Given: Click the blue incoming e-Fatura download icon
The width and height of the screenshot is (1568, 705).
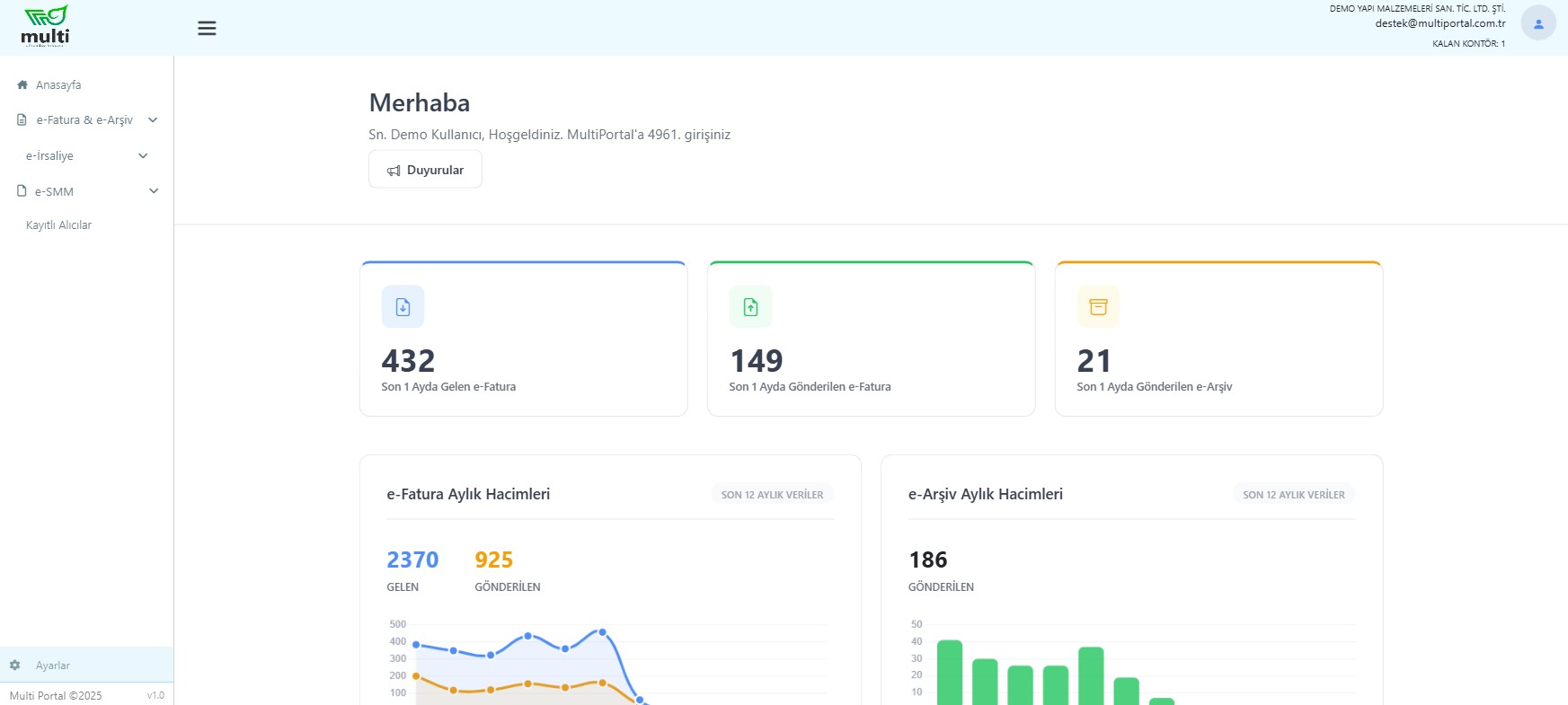Looking at the screenshot, I should (403, 307).
